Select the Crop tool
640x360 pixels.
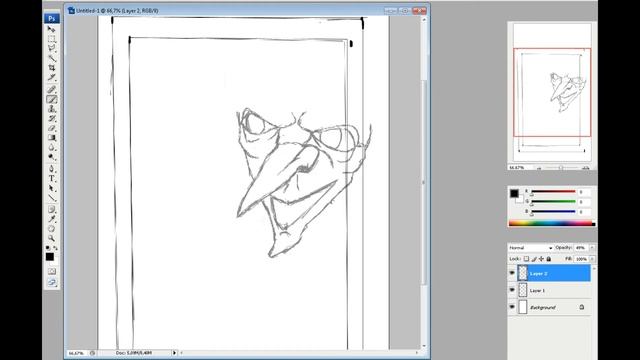[x=51, y=68]
